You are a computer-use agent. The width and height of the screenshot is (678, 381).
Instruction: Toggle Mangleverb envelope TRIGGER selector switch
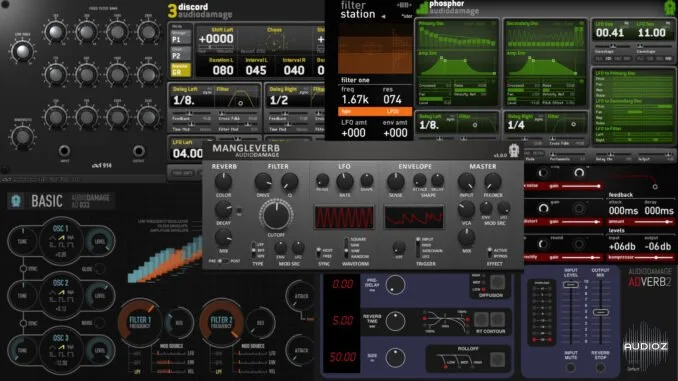(x=418, y=248)
